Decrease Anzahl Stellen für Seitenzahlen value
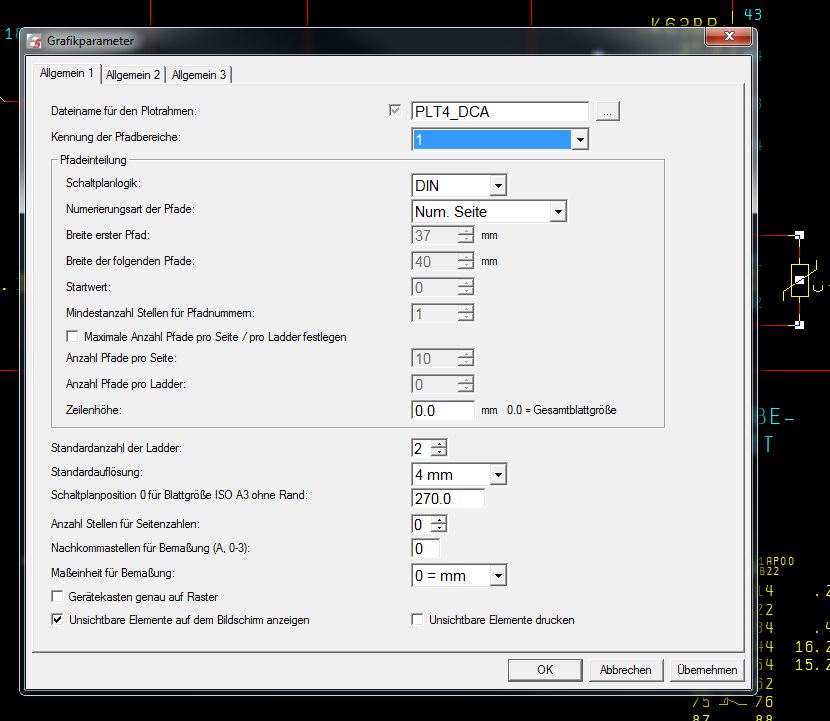 click(439, 528)
